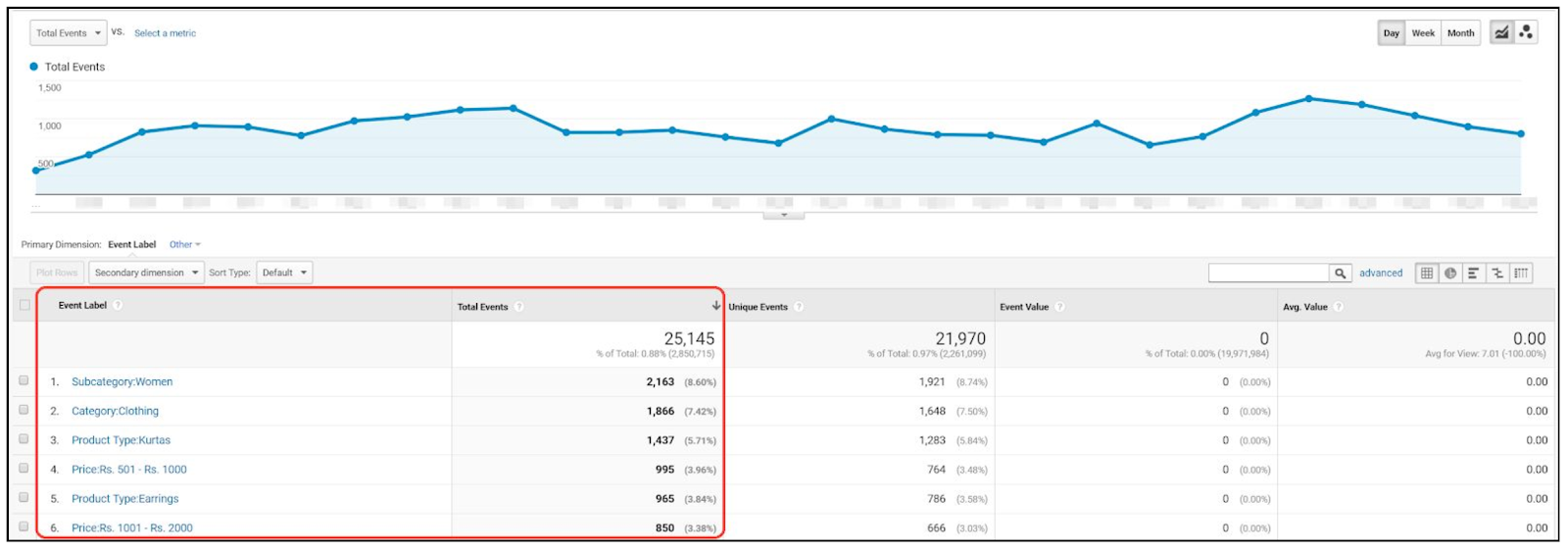The width and height of the screenshot is (1568, 551).
Task: Click the 2,163 total events cell
Action: click(660, 381)
